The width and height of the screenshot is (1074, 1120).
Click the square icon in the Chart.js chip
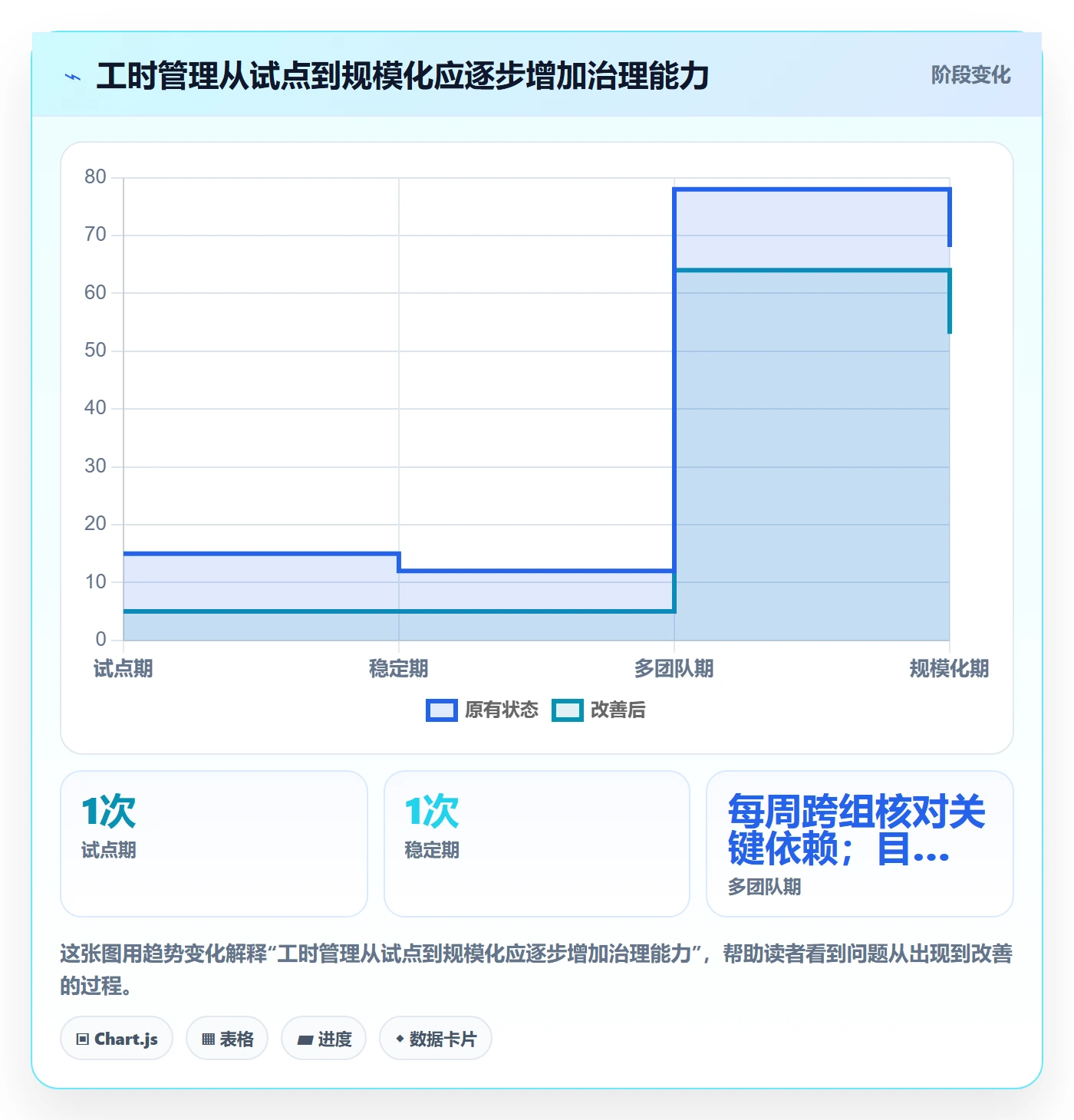pyautogui.click(x=83, y=1039)
